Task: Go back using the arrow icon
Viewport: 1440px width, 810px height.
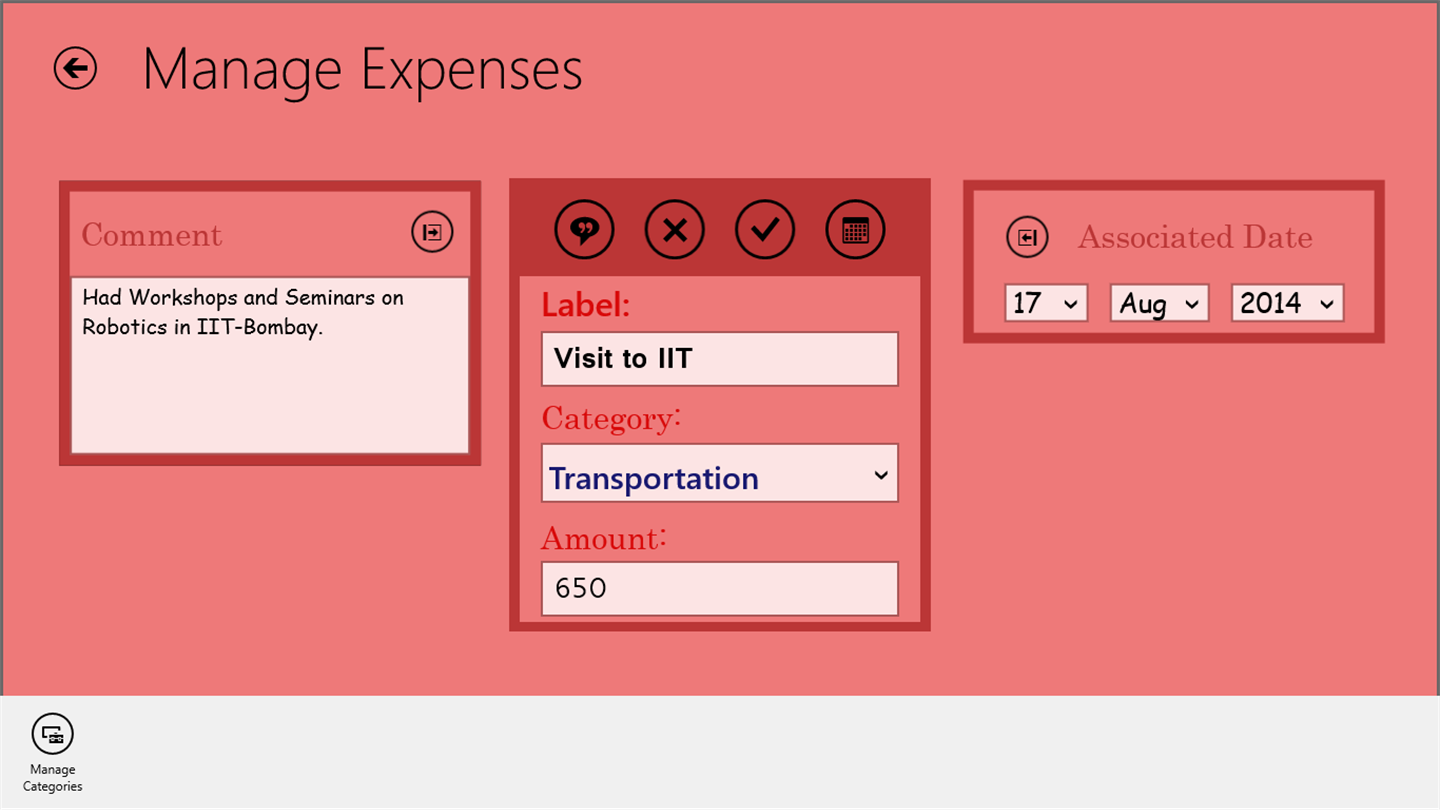Action: tap(76, 69)
